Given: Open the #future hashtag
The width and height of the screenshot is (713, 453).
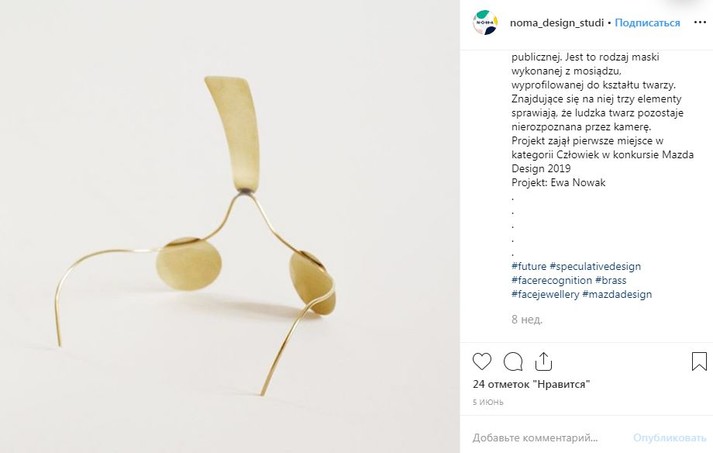Looking at the screenshot, I should (529, 266).
